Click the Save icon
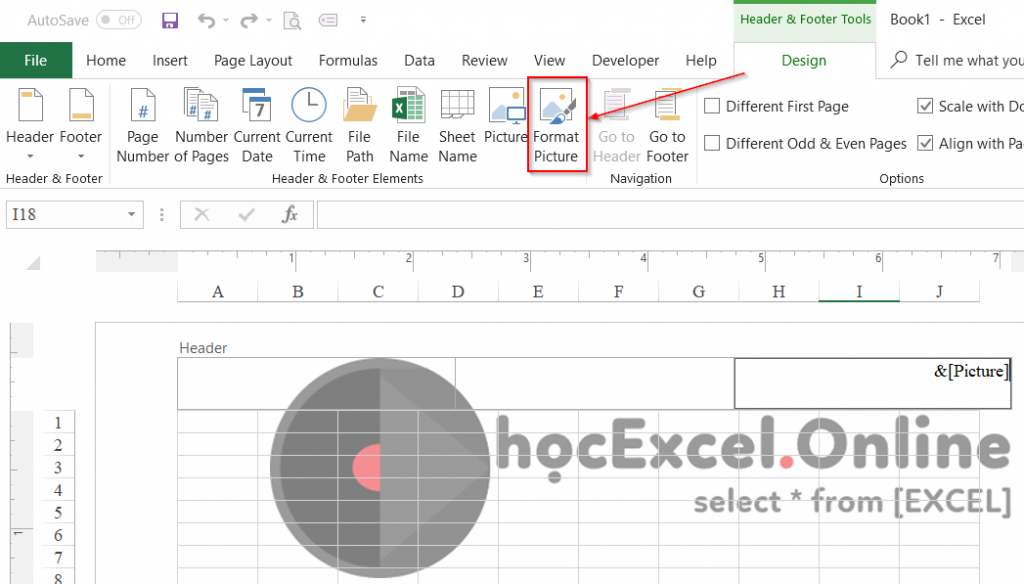The image size is (1024, 584). tap(170, 19)
